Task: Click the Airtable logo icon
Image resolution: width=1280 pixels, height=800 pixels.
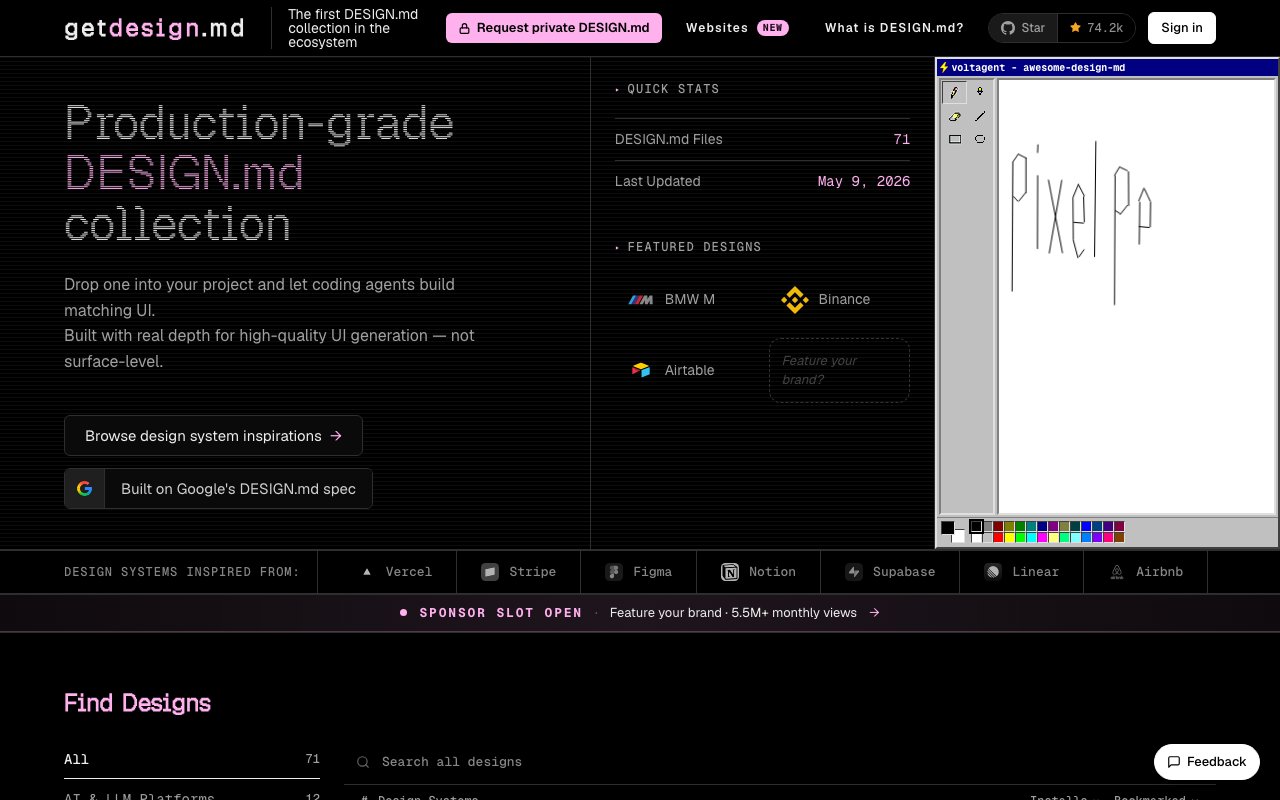Action: click(x=641, y=370)
